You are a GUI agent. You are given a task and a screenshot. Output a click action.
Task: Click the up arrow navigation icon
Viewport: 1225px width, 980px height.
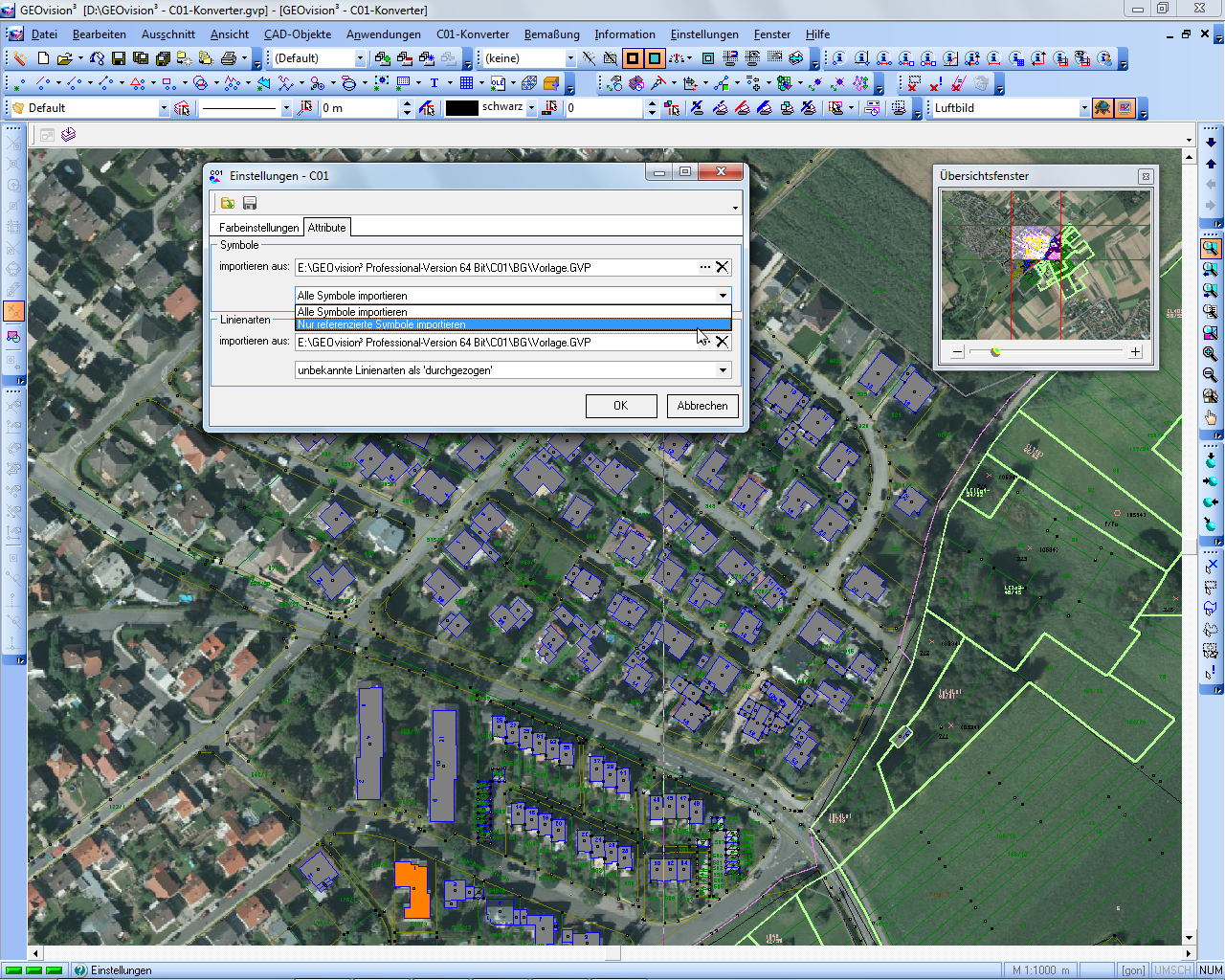coord(1211,164)
